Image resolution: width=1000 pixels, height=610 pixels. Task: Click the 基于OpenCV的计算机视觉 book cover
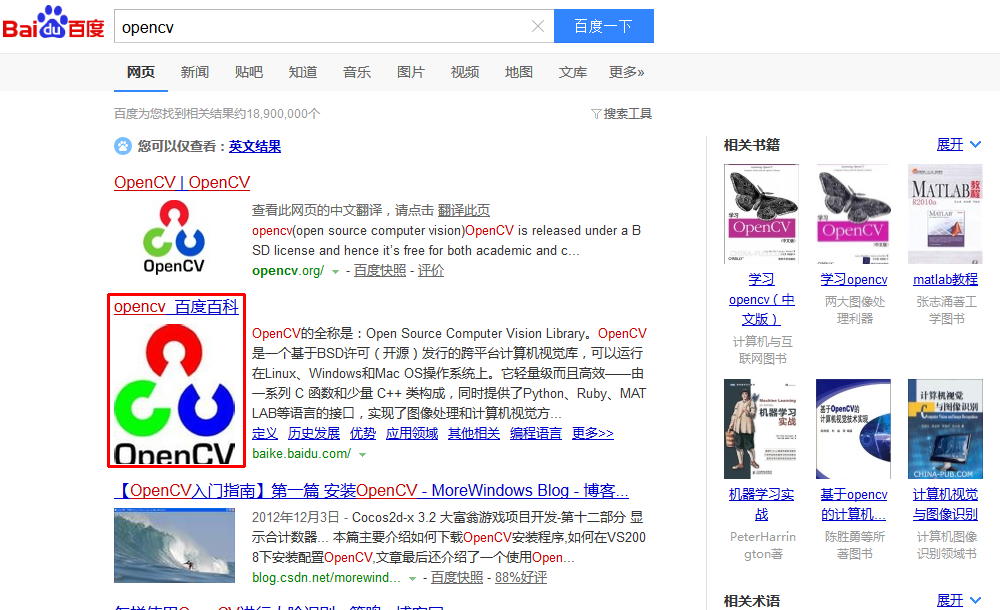853,429
